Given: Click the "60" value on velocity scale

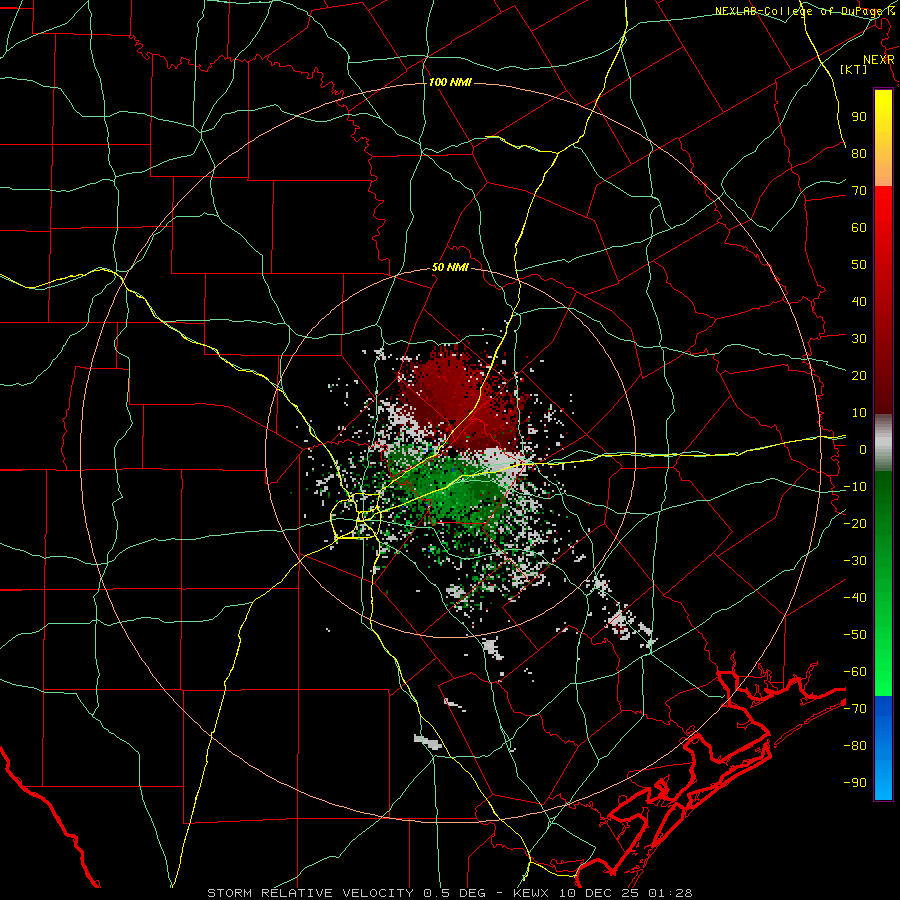Looking at the screenshot, I should 859,227.
